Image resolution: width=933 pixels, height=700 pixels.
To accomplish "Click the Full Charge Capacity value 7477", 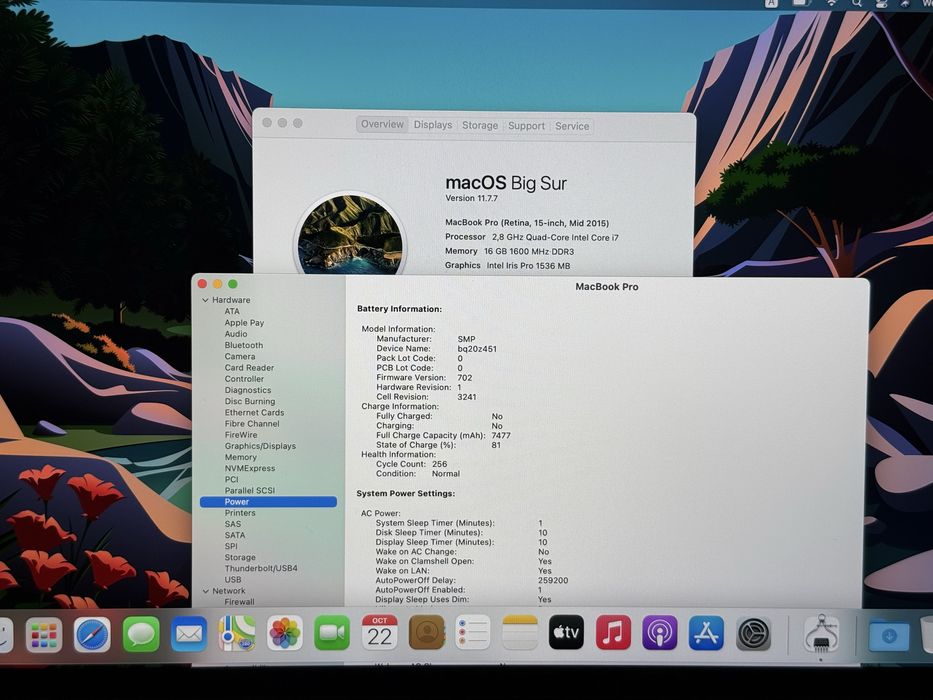I will 501,436.
